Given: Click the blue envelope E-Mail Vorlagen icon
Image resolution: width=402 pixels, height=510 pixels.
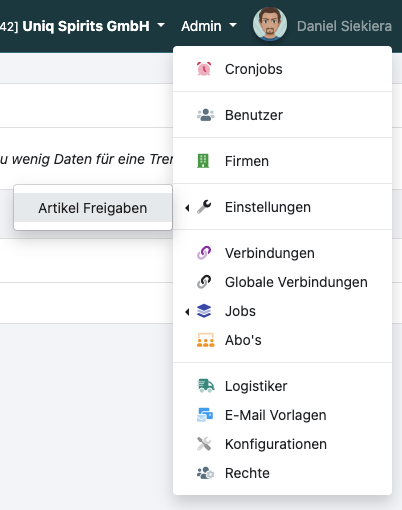Looking at the screenshot, I should pyautogui.click(x=205, y=415).
